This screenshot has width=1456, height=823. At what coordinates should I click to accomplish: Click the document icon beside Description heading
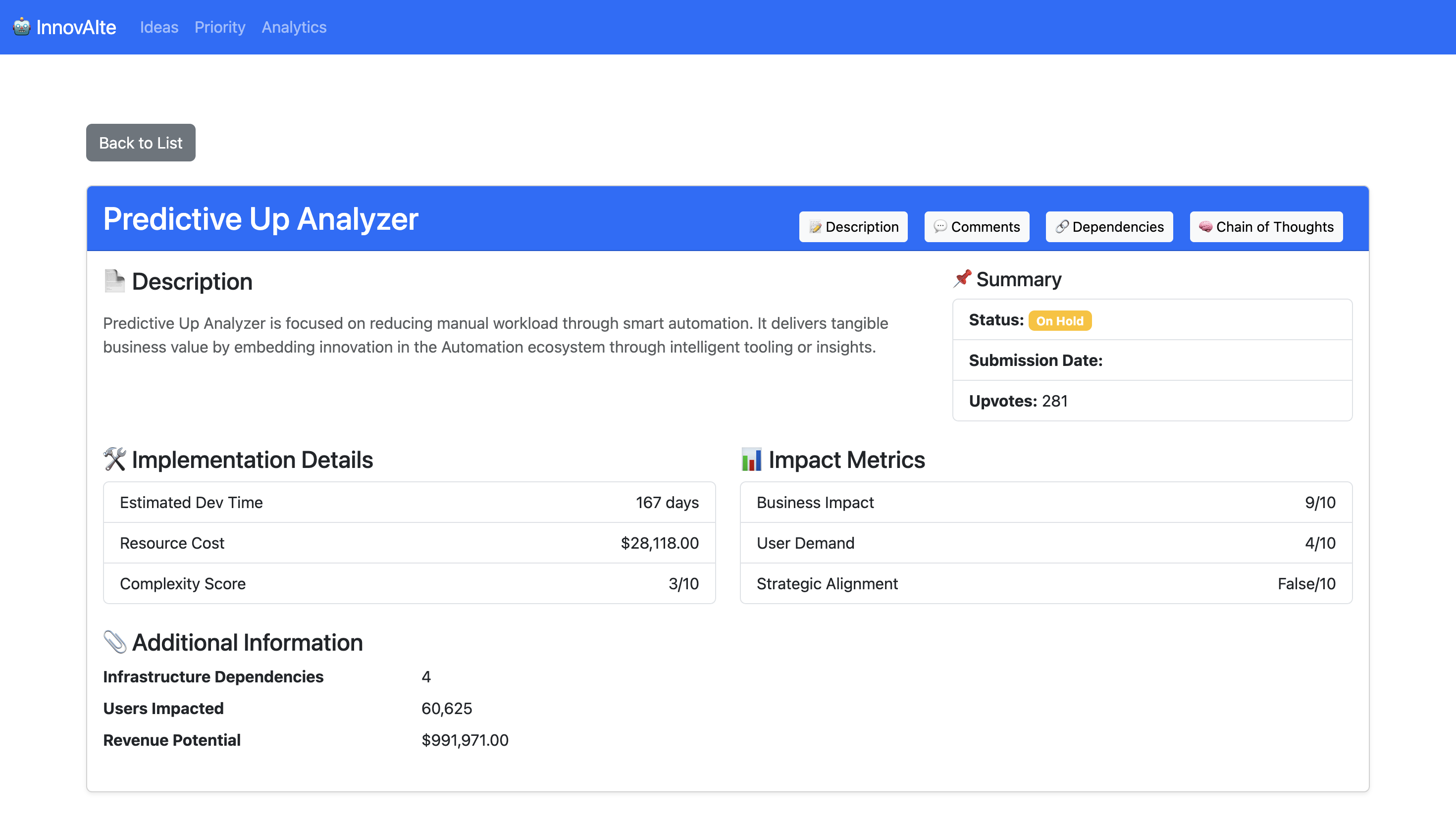pos(114,281)
